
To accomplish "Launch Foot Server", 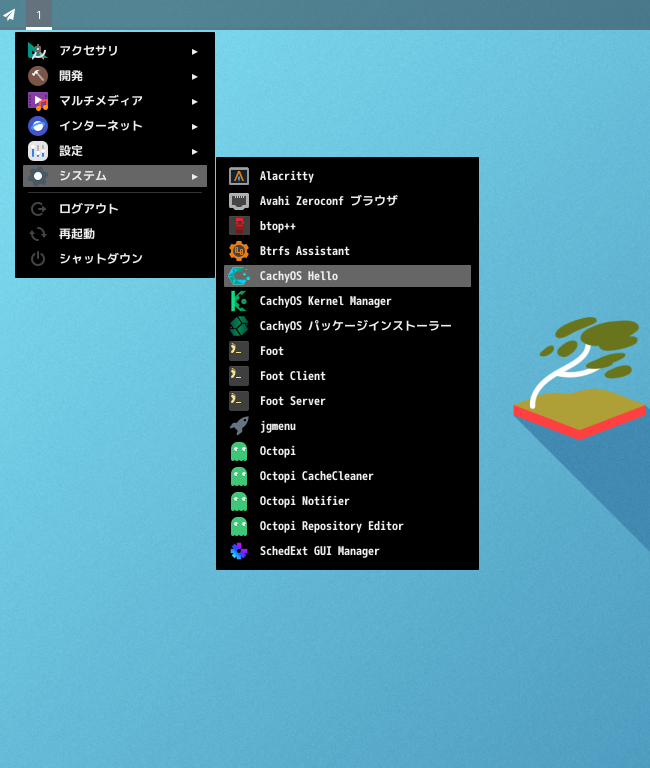I will [347, 401].
